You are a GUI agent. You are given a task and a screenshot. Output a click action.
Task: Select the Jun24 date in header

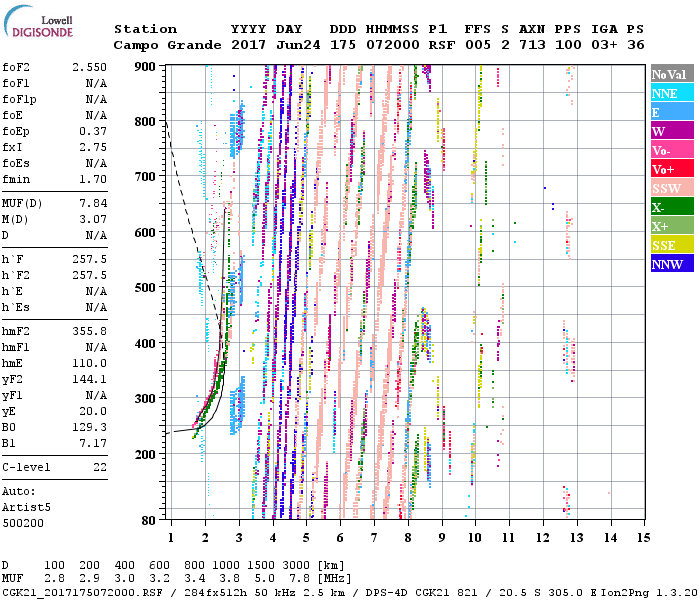coord(296,45)
